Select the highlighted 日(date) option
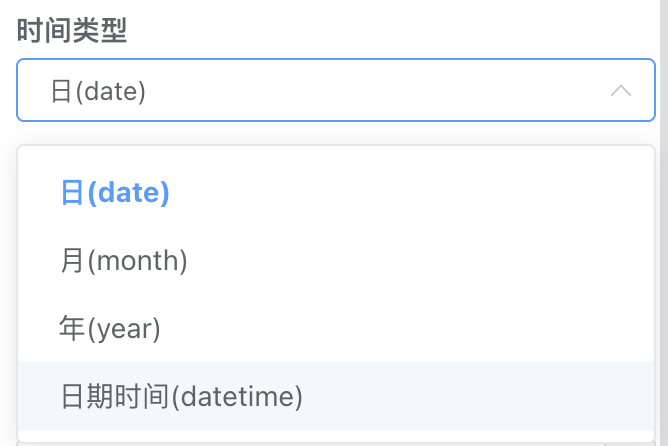This screenshot has width=668, height=446. pyautogui.click(x=115, y=193)
